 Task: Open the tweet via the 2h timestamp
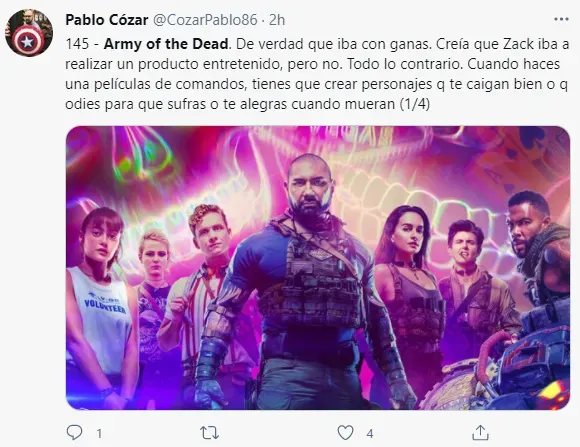coord(277,20)
